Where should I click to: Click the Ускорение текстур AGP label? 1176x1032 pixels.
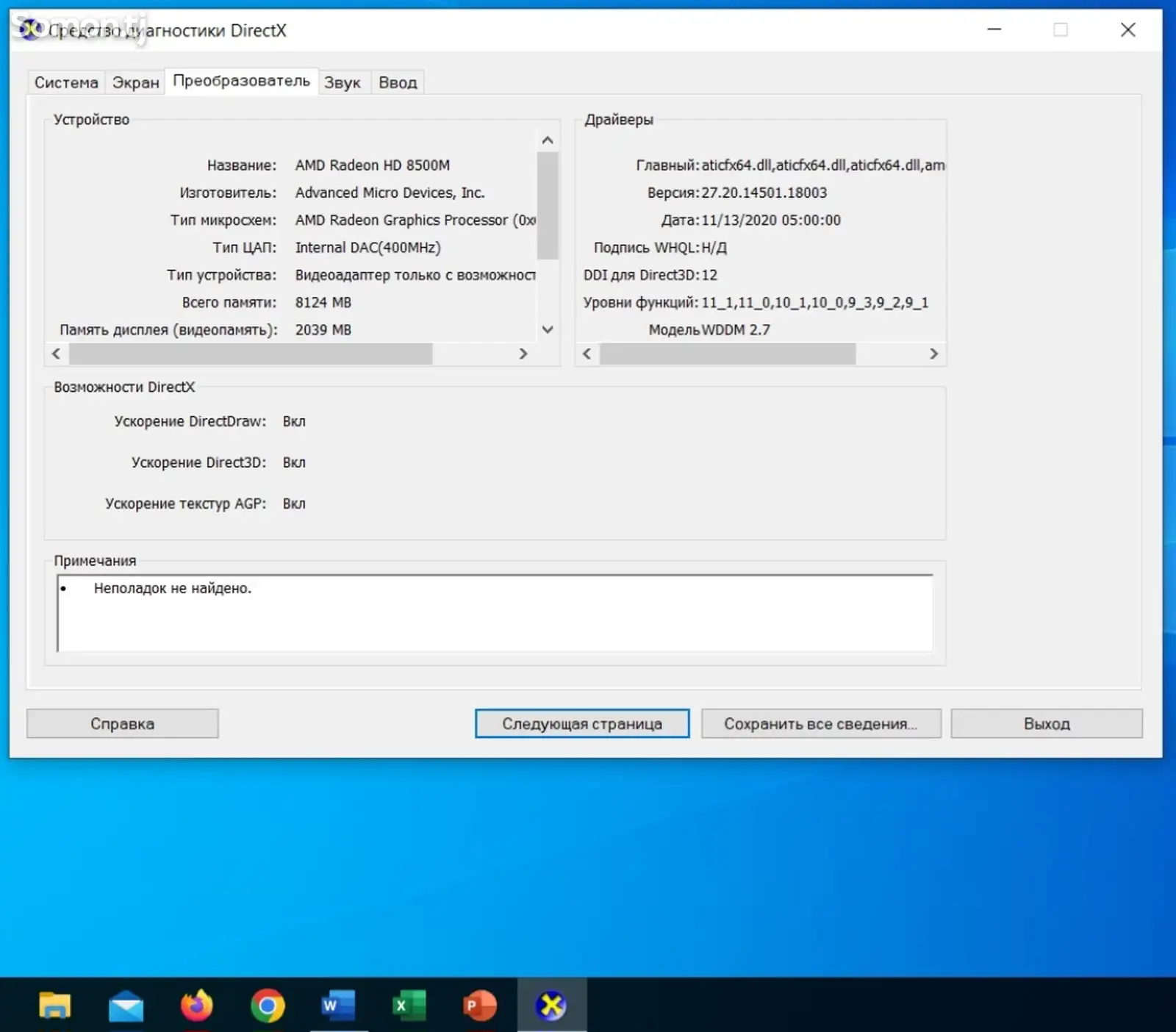click(x=185, y=504)
